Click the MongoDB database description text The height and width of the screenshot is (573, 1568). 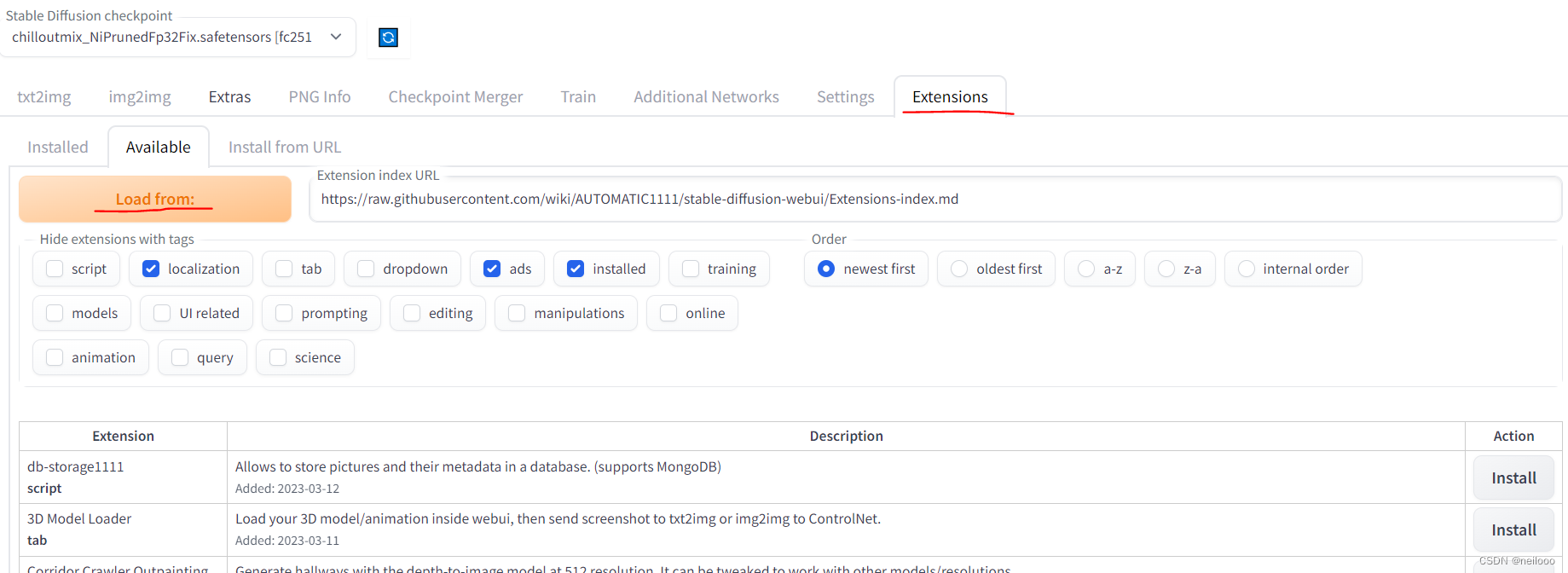tap(478, 467)
